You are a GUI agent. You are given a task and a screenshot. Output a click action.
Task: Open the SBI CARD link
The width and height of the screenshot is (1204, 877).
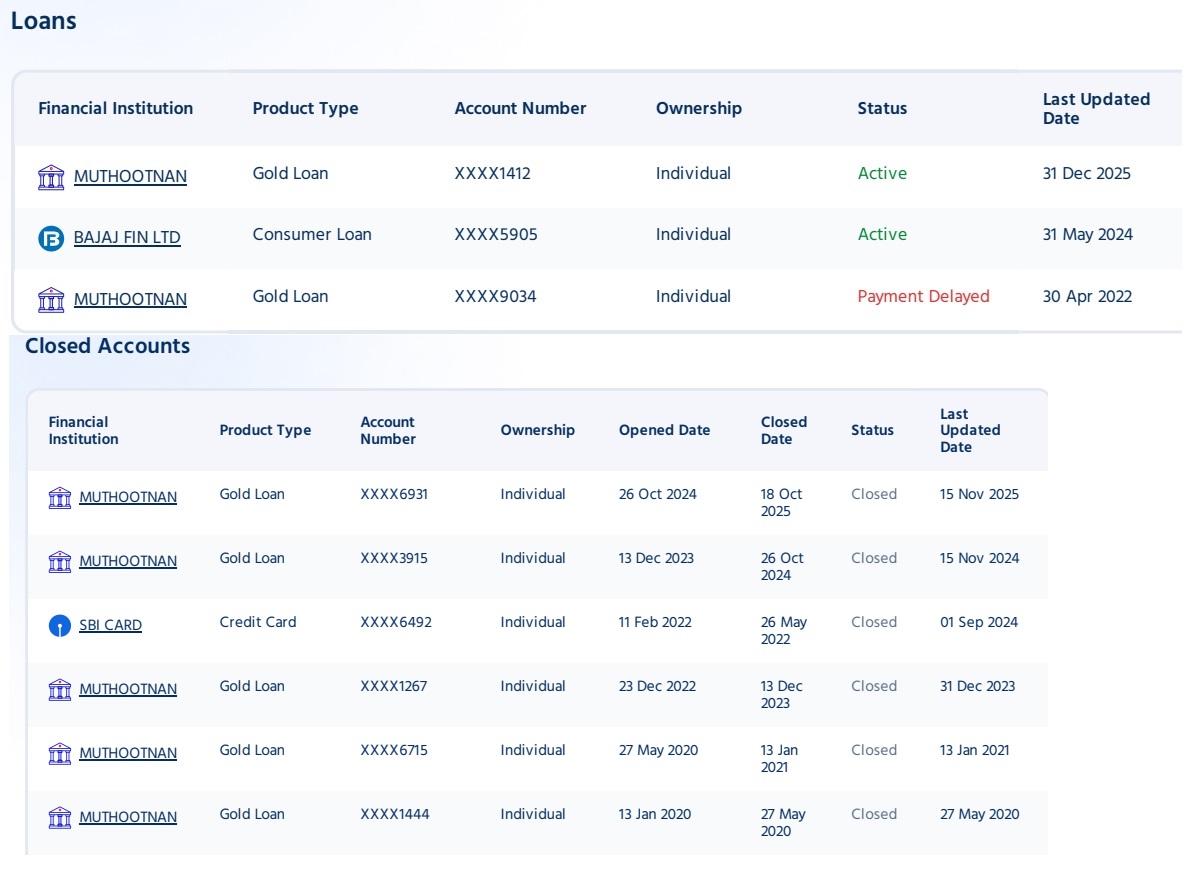pyautogui.click(x=110, y=626)
